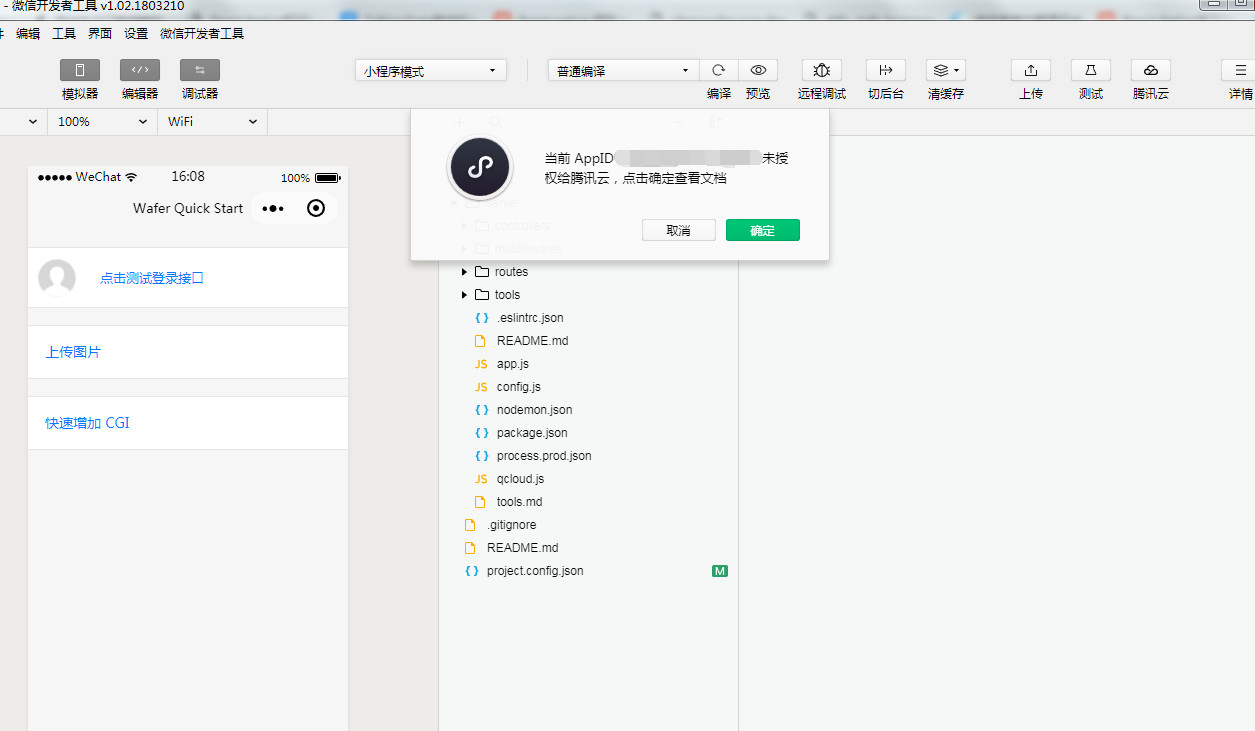Viewport: 1255px width, 731px height.
Task: Open .eslintrc.json file
Action: click(x=530, y=318)
